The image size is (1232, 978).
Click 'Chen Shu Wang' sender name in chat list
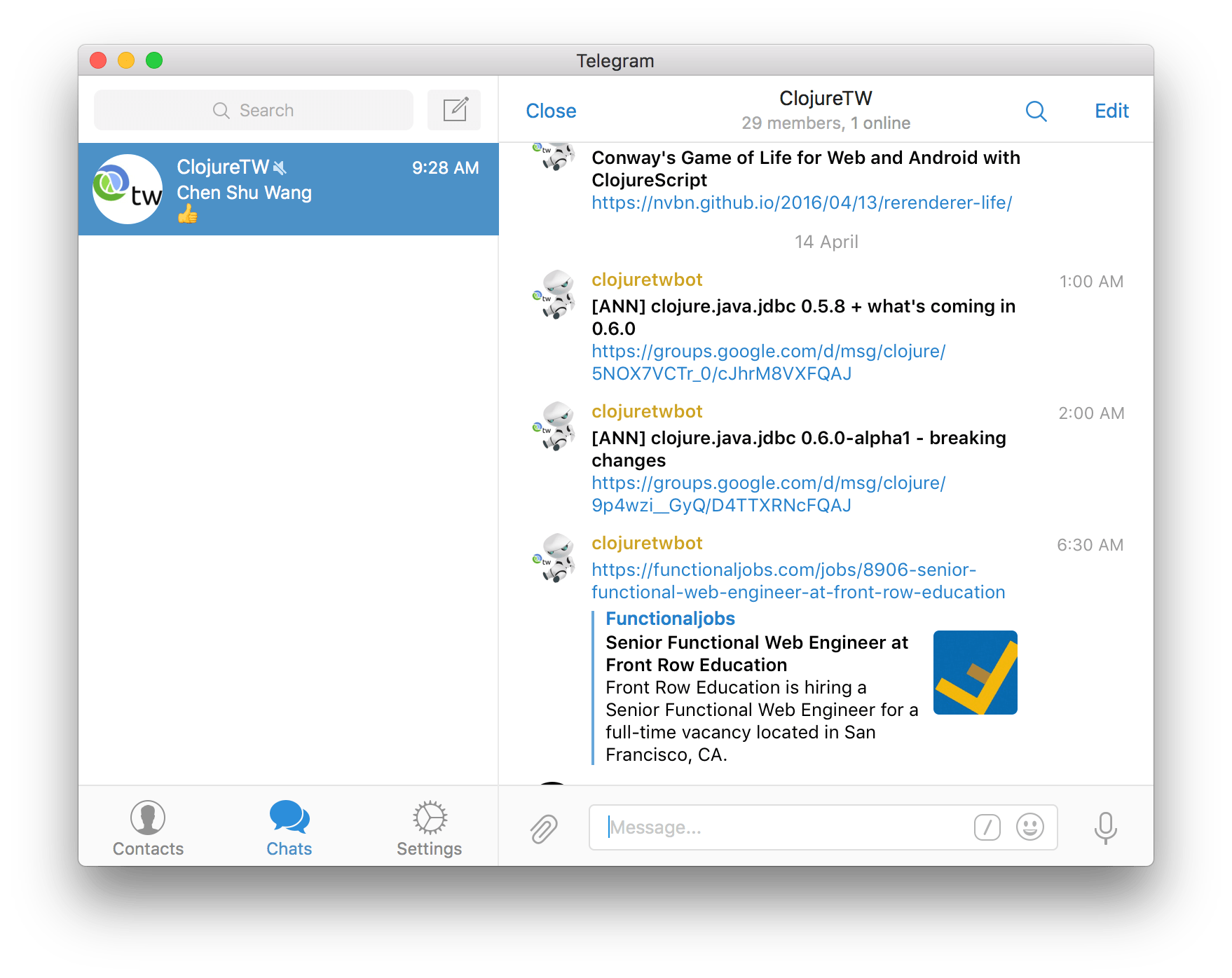pyautogui.click(x=244, y=193)
